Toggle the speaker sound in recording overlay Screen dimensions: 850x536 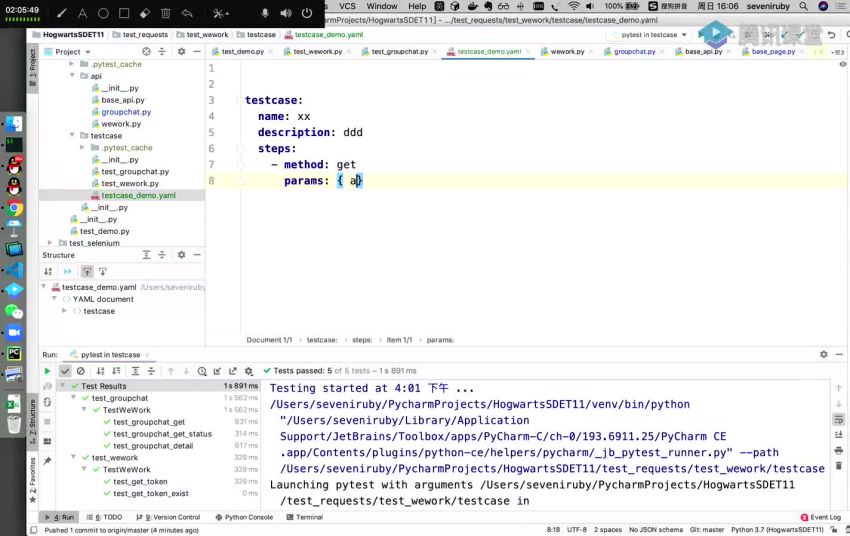tap(286, 13)
